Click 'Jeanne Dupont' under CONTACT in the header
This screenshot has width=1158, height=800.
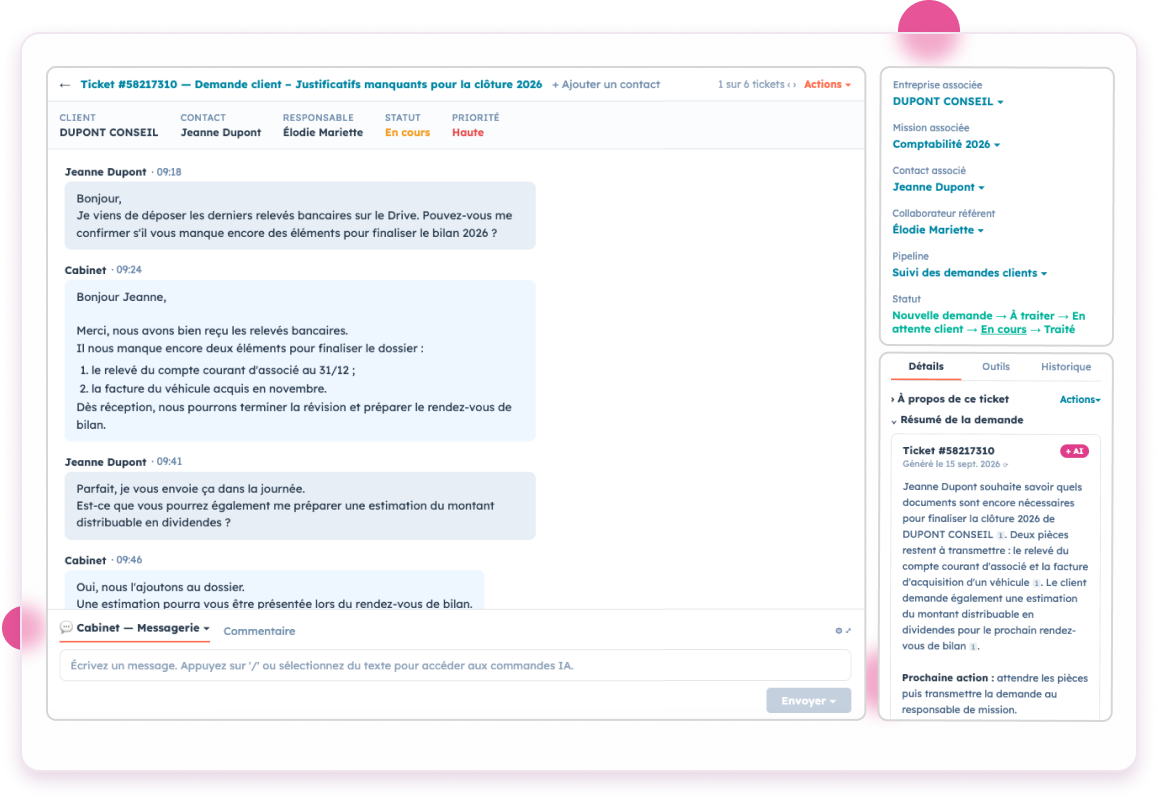coord(221,133)
